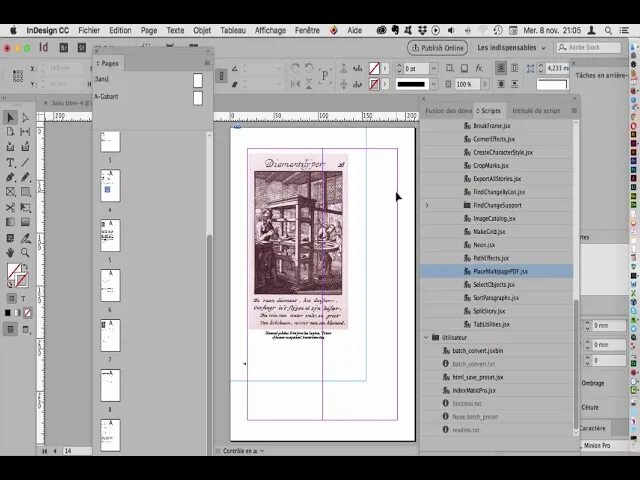Click the volume icon in menu bar
Screen dimensions: 640x480
tap(451, 30)
